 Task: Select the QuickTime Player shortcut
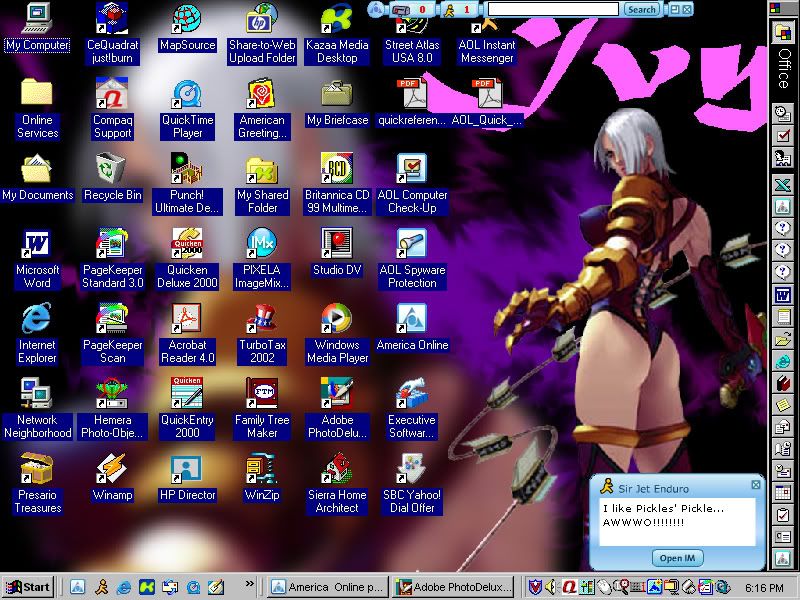point(187,95)
